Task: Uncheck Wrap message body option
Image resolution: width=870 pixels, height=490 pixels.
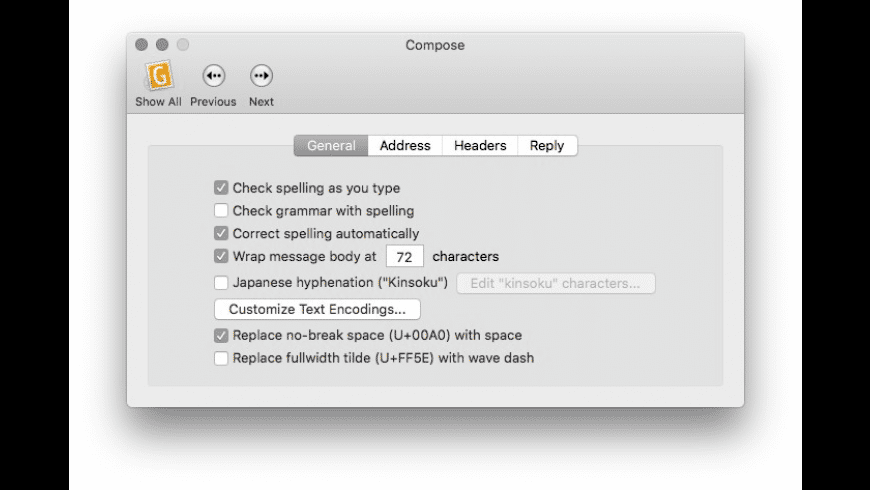Action: [x=221, y=257]
